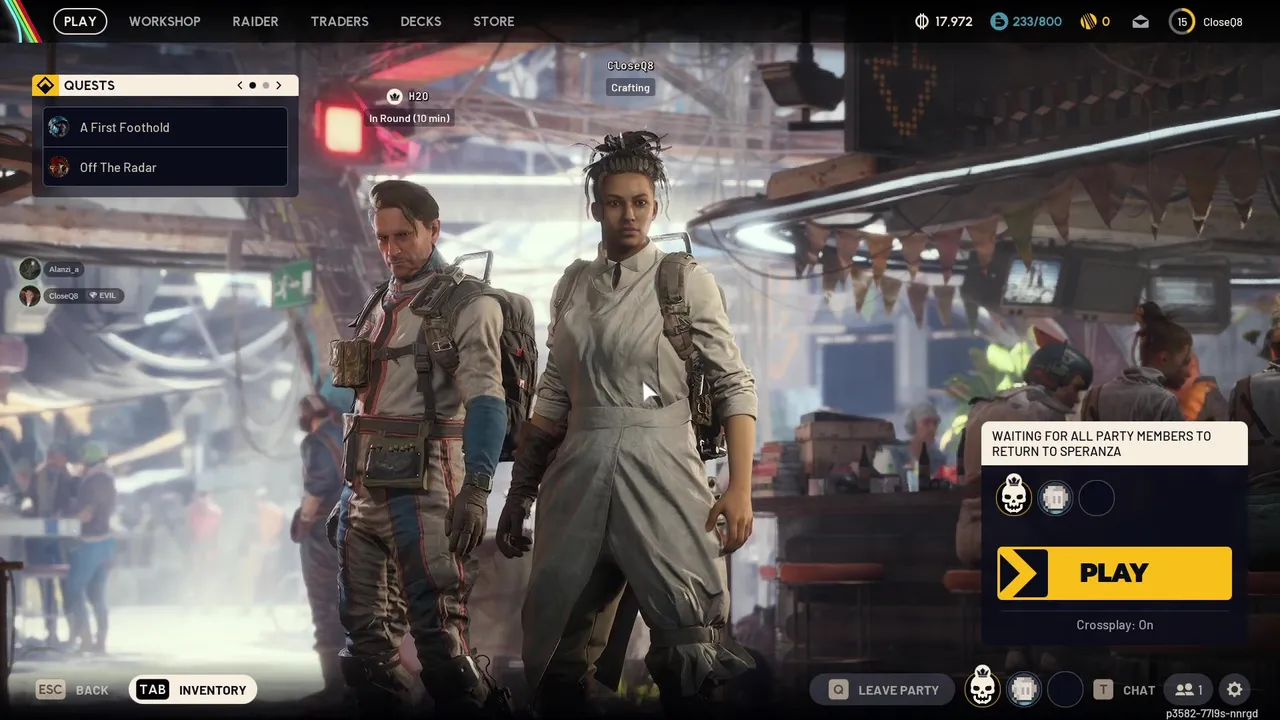Toggle the Crossplay: On setting

tap(1114, 625)
